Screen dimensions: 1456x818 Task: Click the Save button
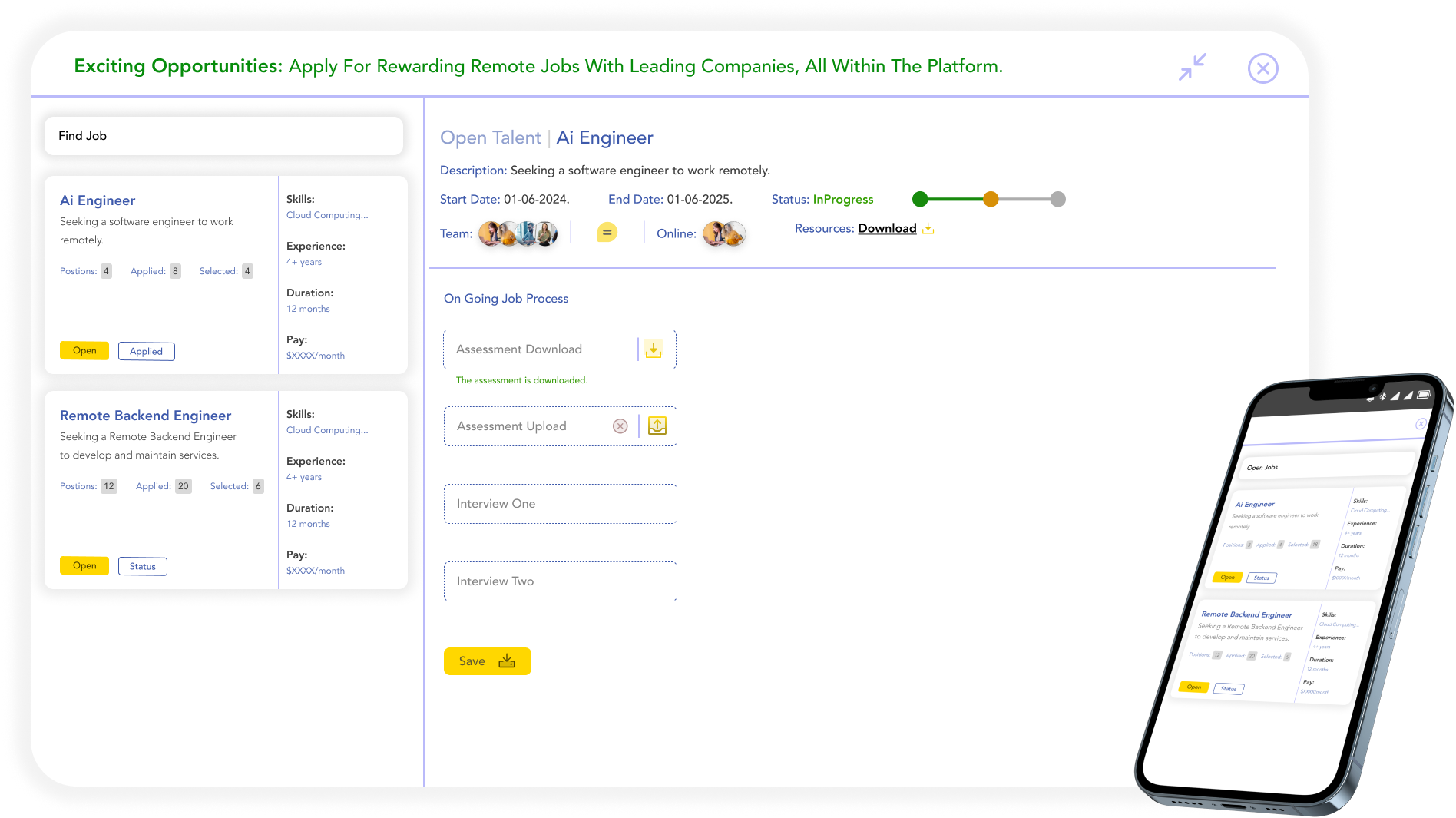tap(488, 661)
